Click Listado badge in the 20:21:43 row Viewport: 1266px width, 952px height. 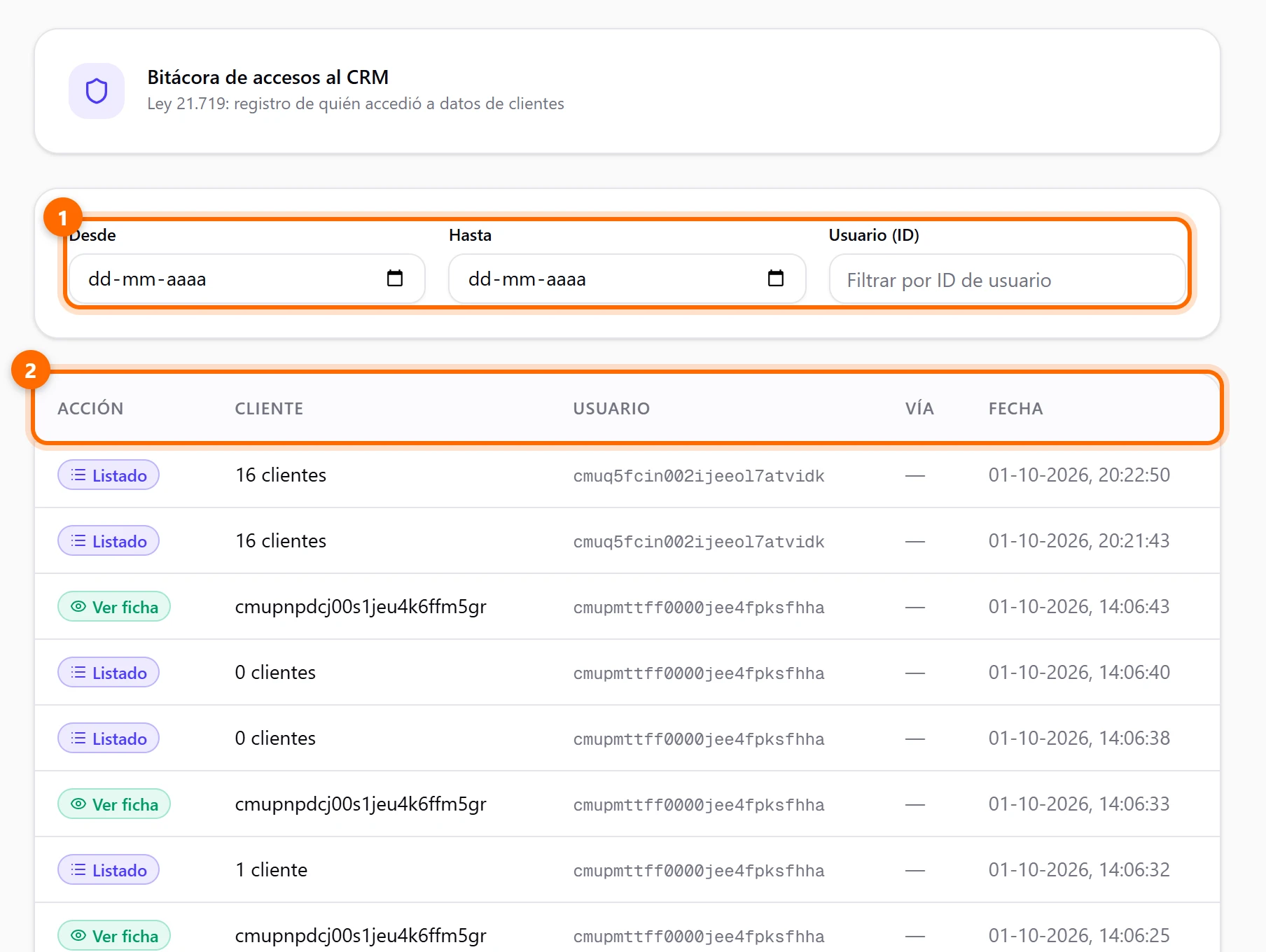(109, 541)
